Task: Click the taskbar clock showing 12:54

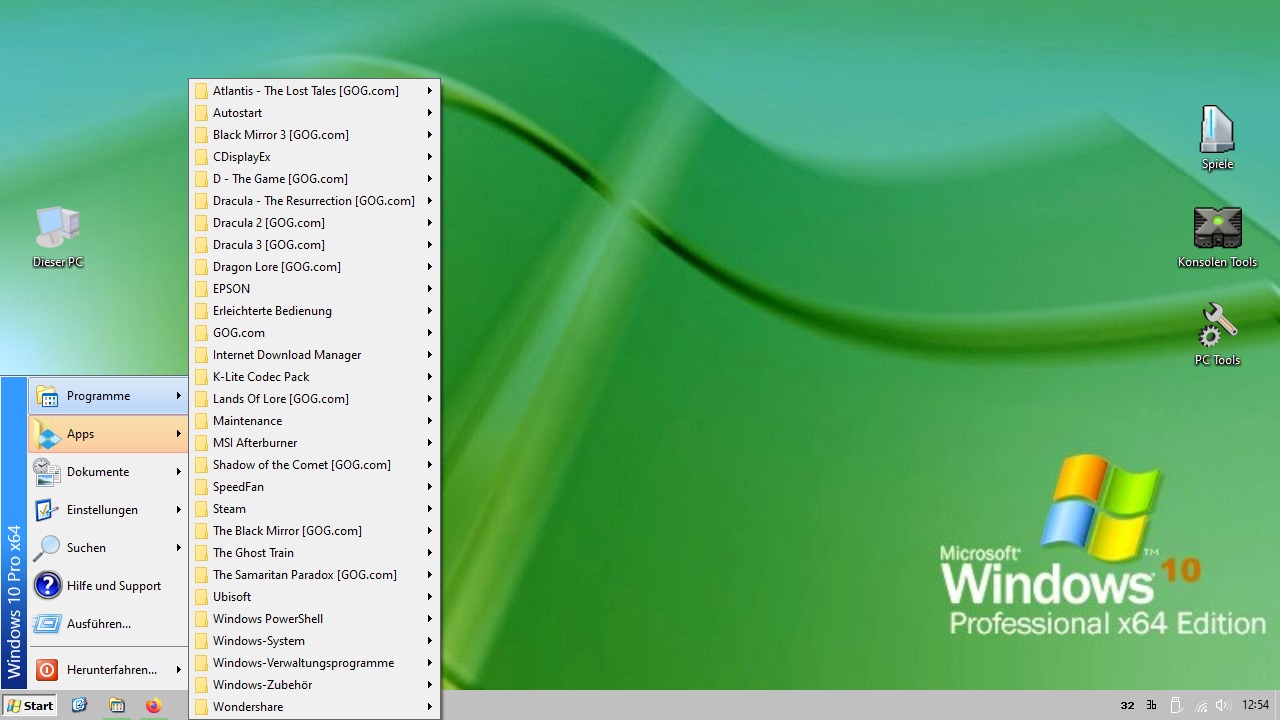Action: click(1255, 705)
